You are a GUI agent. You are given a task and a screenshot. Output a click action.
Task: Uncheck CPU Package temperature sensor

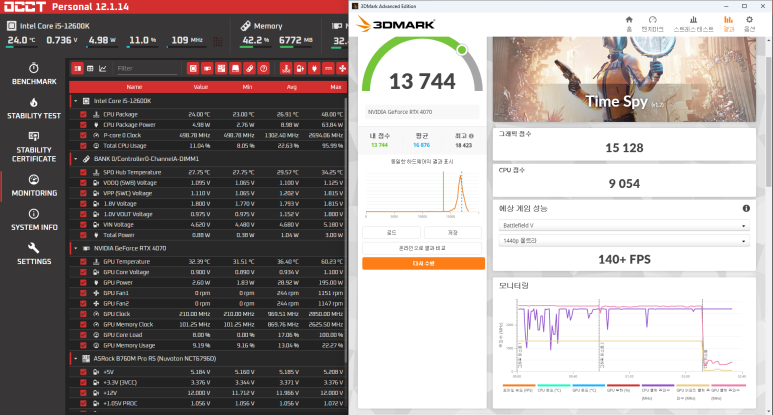pyautogui.click(x=83, y=114)
